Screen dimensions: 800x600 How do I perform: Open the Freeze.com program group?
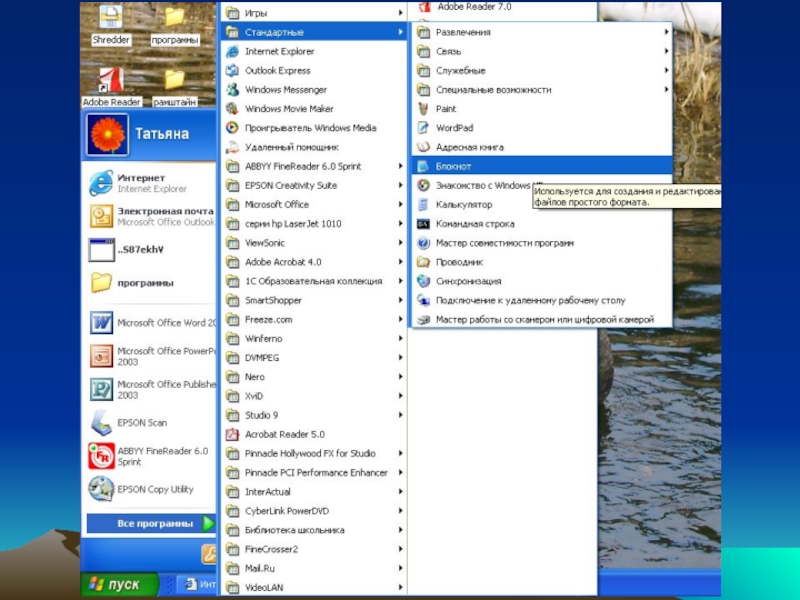coord(314,319)
